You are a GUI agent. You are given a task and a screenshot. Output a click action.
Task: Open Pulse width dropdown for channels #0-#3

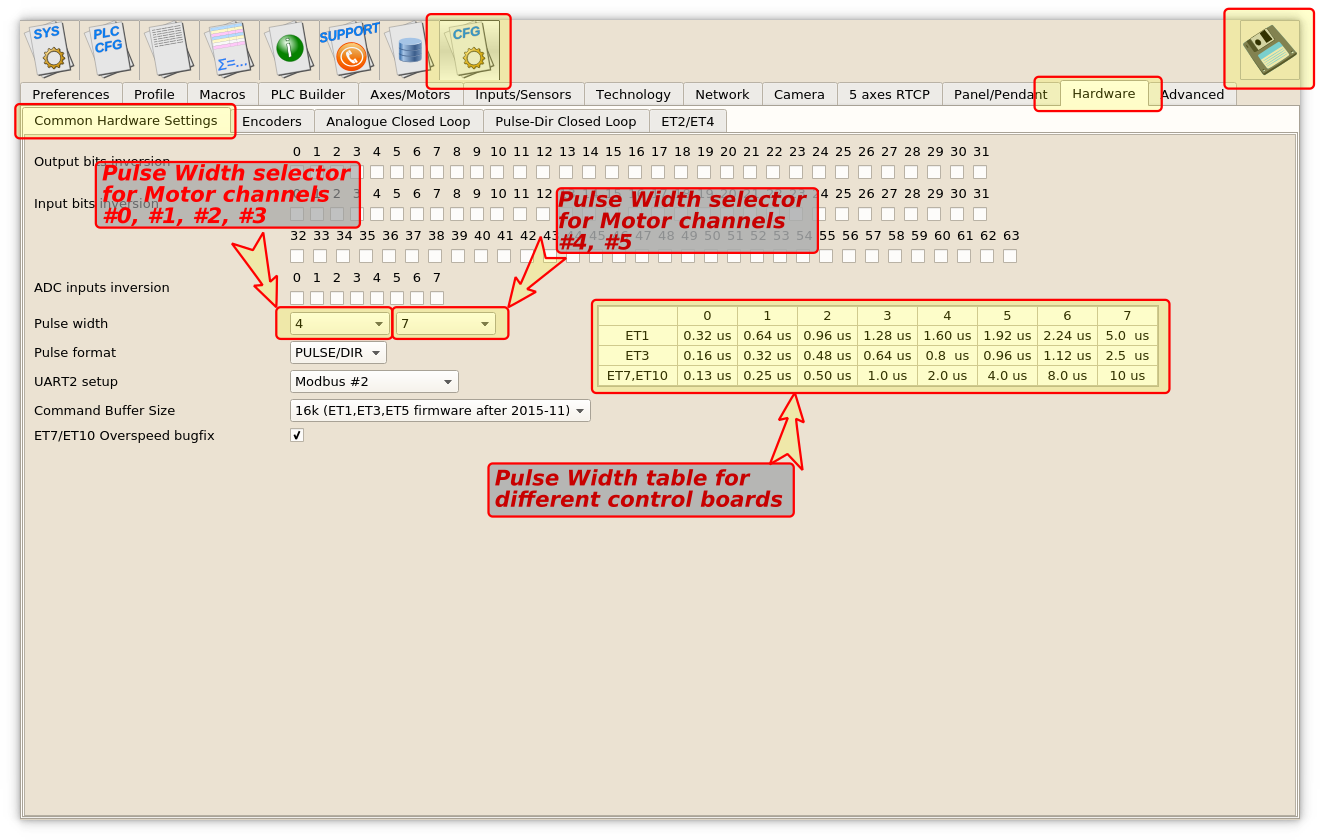340,324
